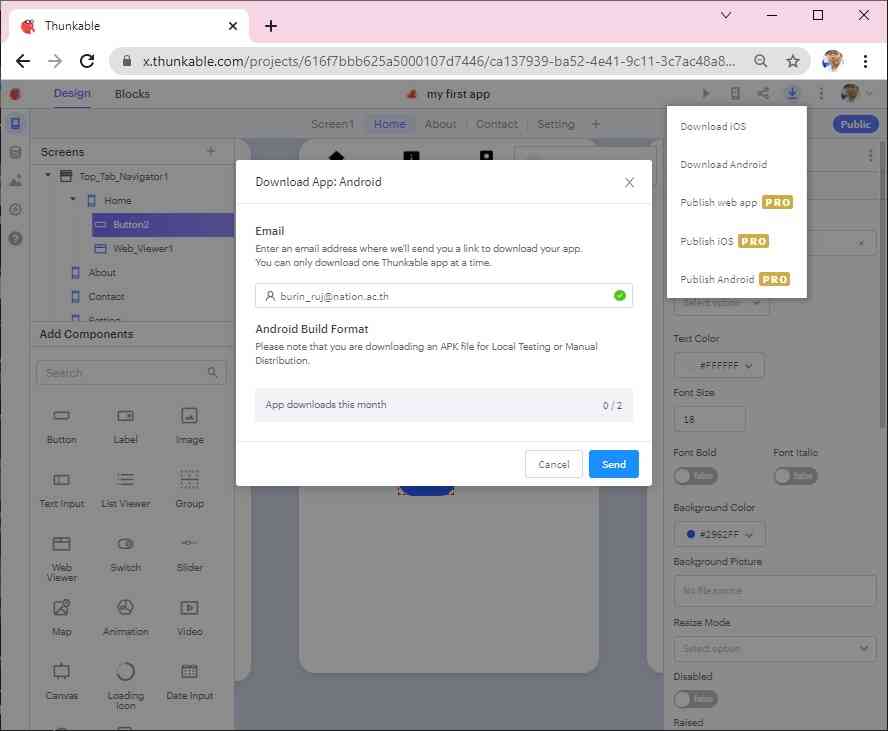
Task: Choose Publish web app option
Action: (x=736, y=202)
